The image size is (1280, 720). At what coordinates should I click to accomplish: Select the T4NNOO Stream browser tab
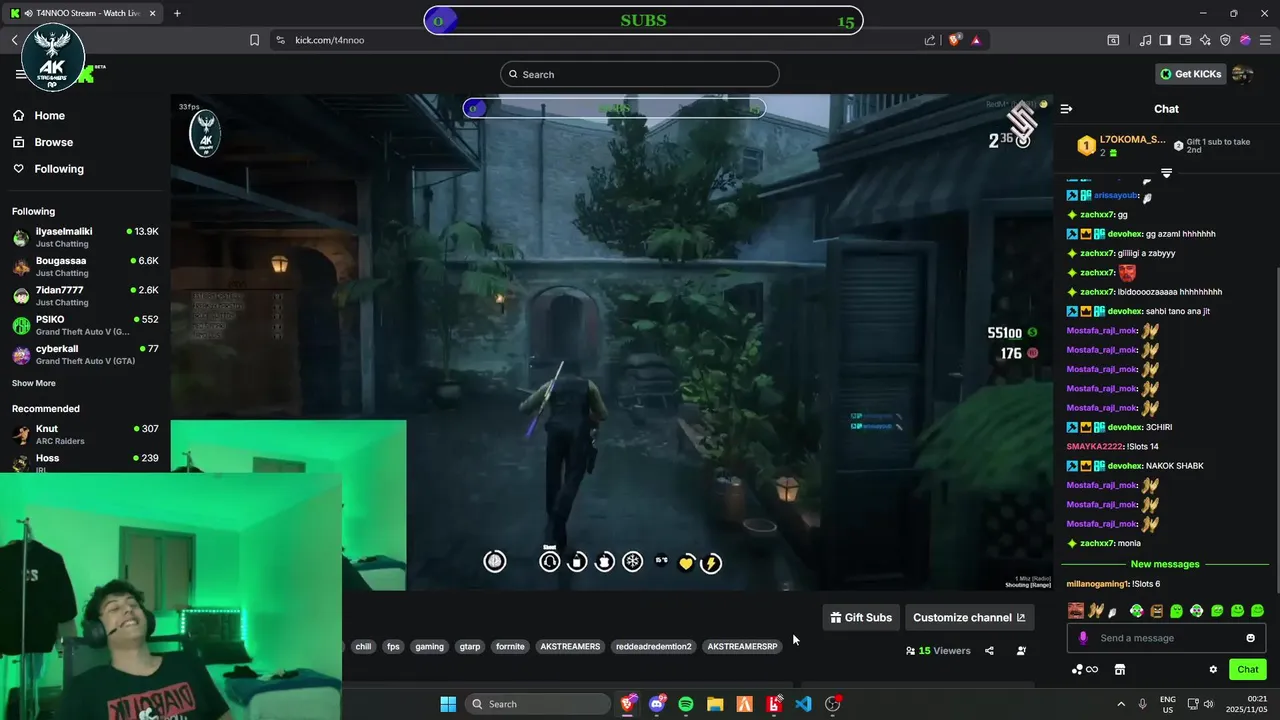tap(82, 13)
